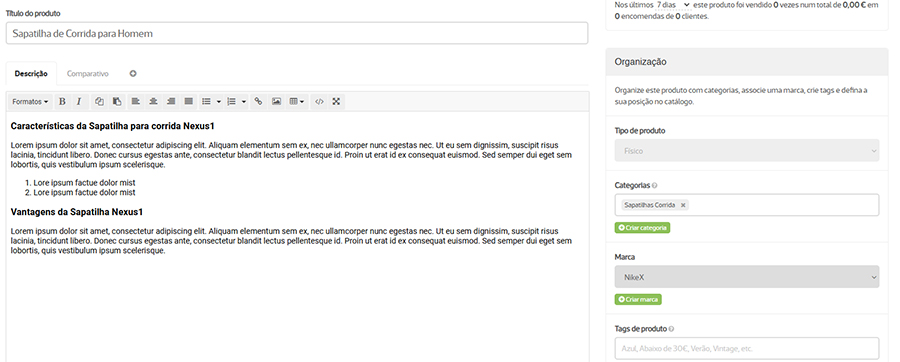Image resolution: width=900 pixels, height=362 pixels.
Task: Toggle italic formatting in editor toolbar
Action: coord(79,102)
